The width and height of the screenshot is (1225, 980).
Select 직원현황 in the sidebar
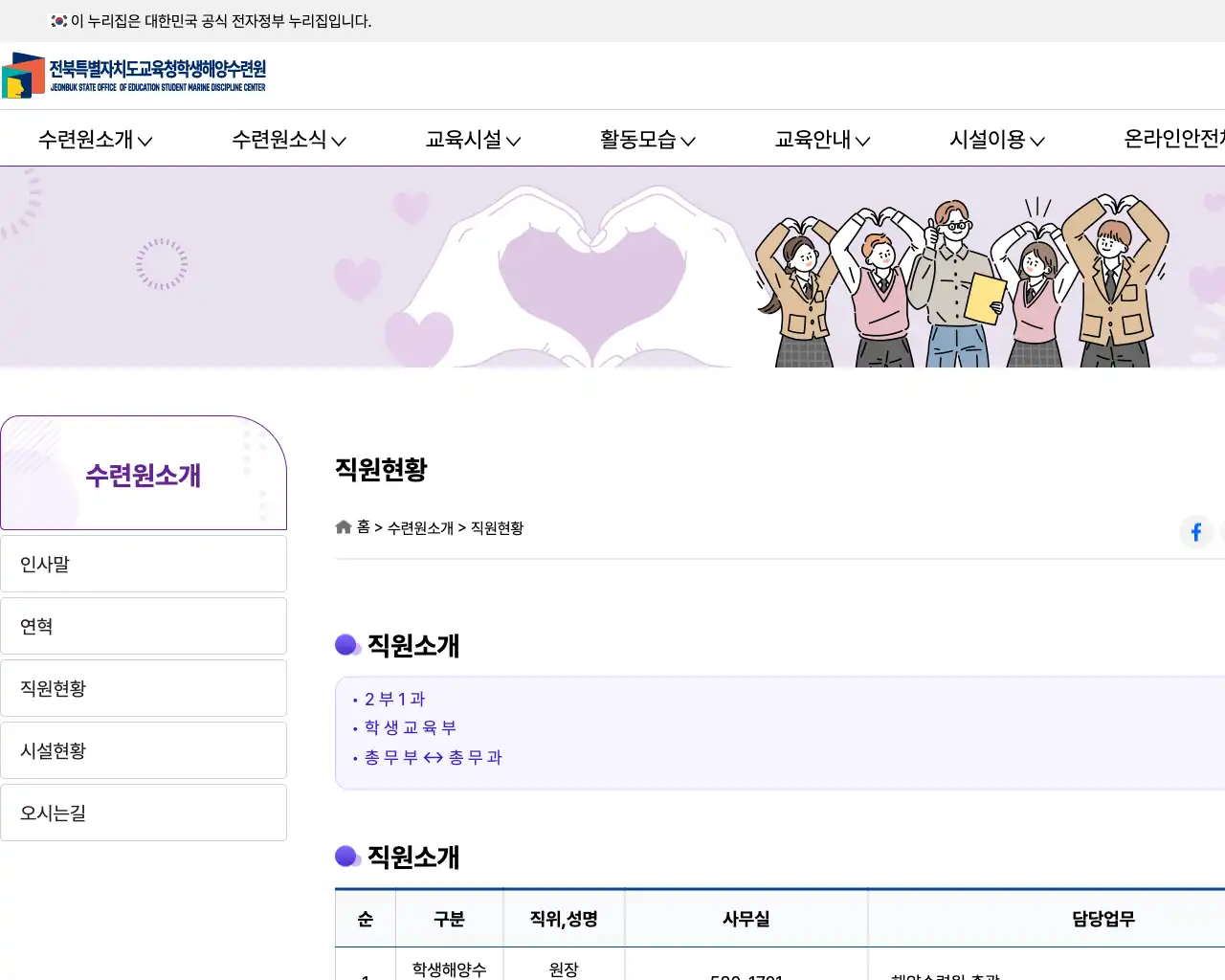click(144, 688)
